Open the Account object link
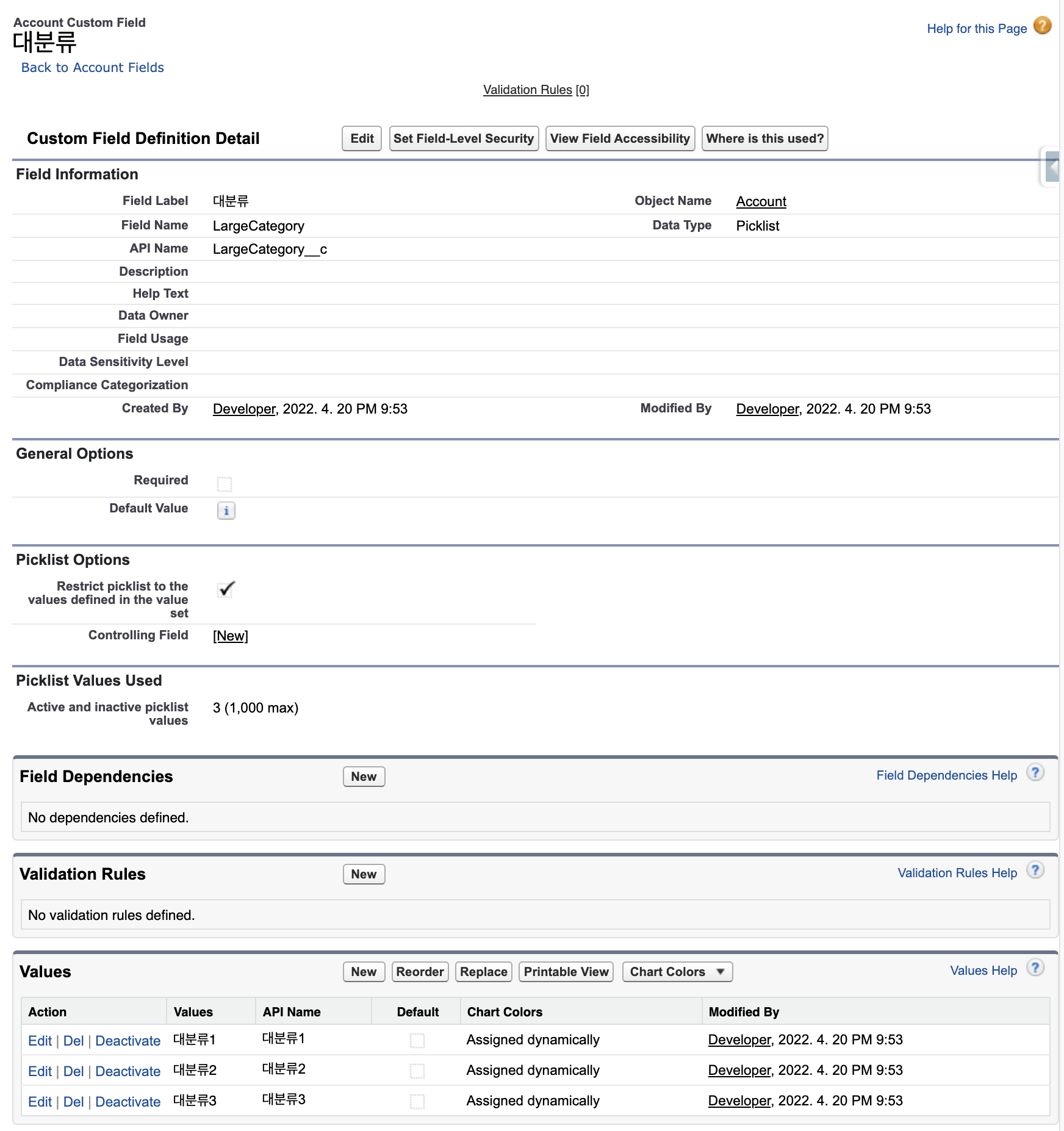 [x=761, y=201]
